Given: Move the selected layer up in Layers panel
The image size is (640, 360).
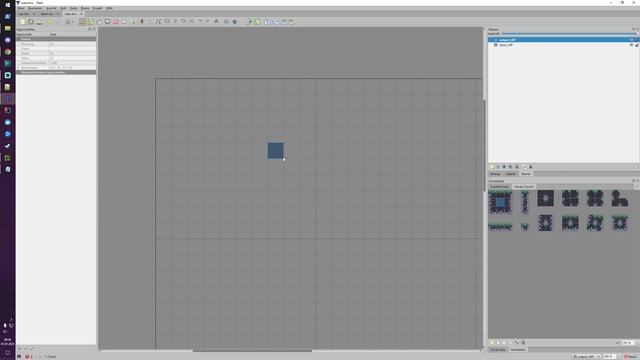Looking at the screenshot, I should point(498,167).
